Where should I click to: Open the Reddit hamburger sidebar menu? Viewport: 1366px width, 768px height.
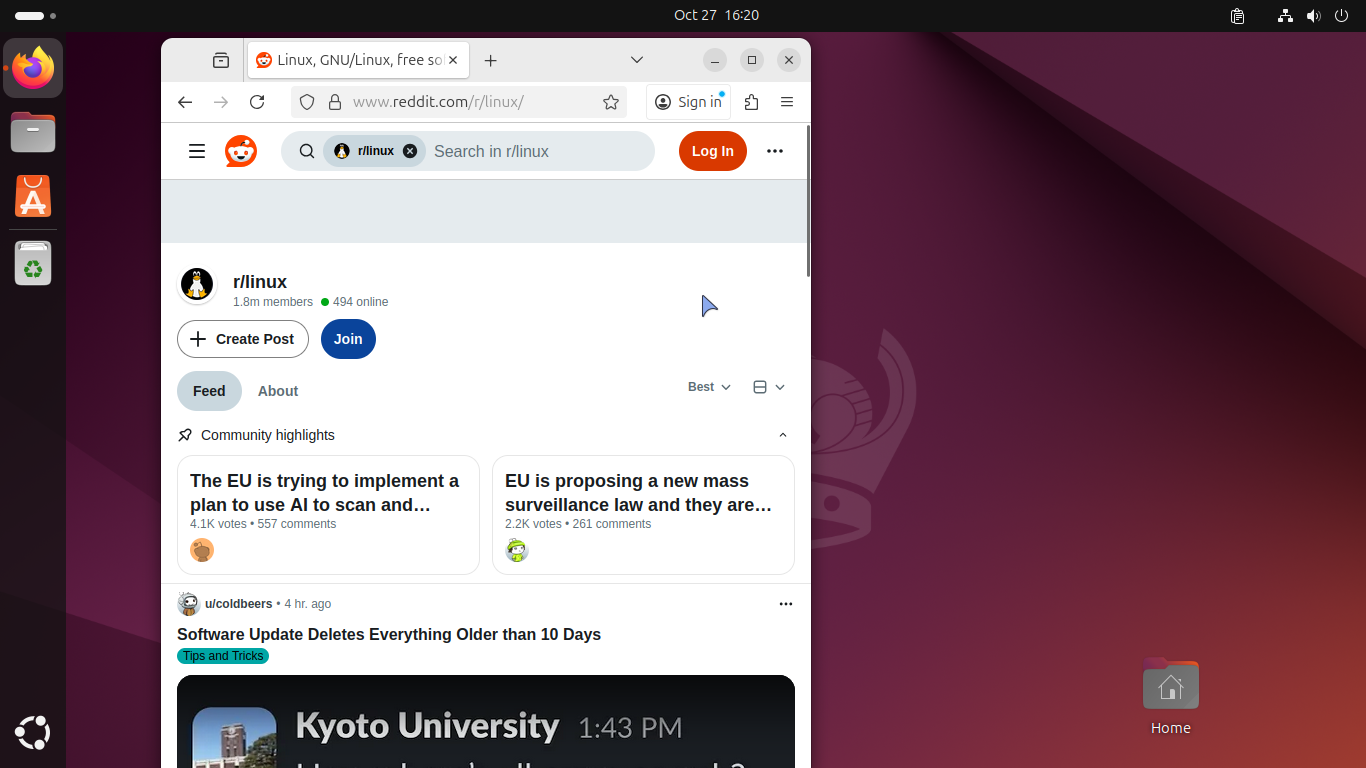point(197,151)
